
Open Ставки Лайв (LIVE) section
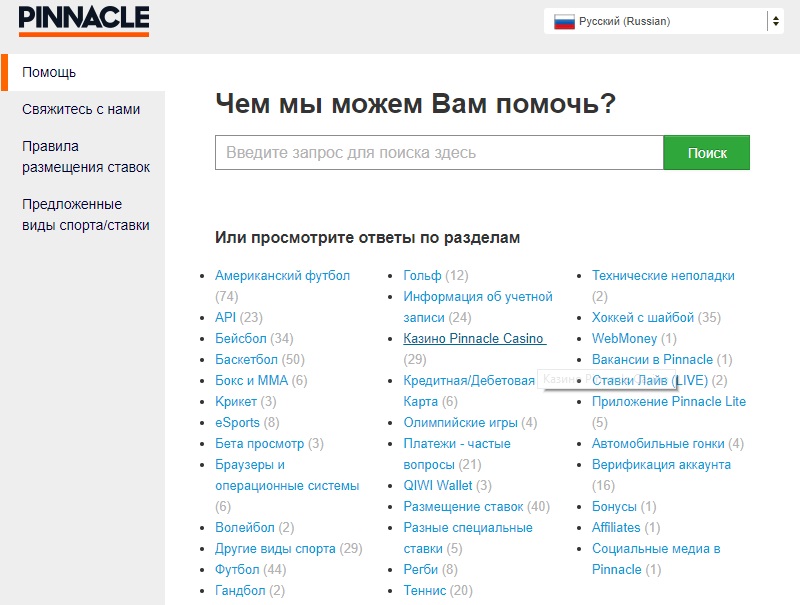click(650, 381)
